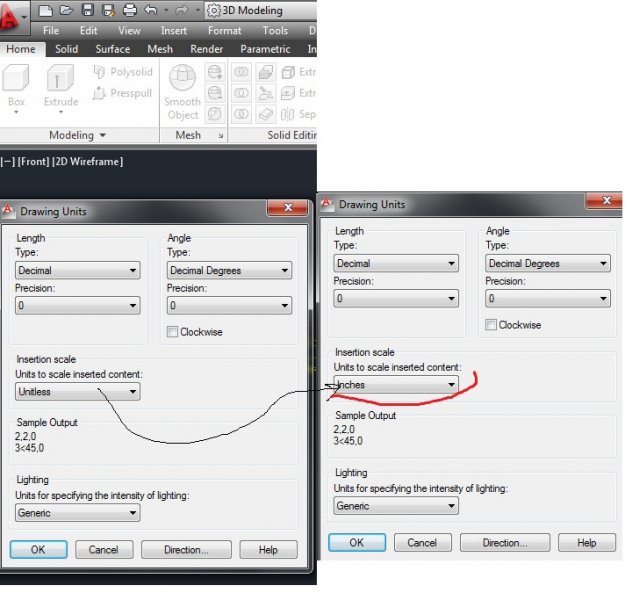
Task: Click the [Front] view control label
Action: tap(33, 161)
